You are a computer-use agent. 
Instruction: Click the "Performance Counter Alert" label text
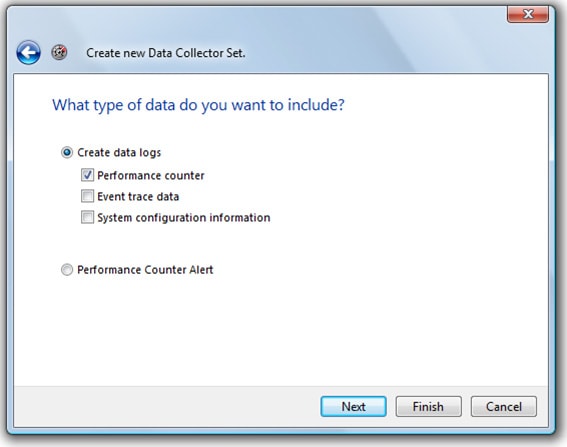[145, 270]
